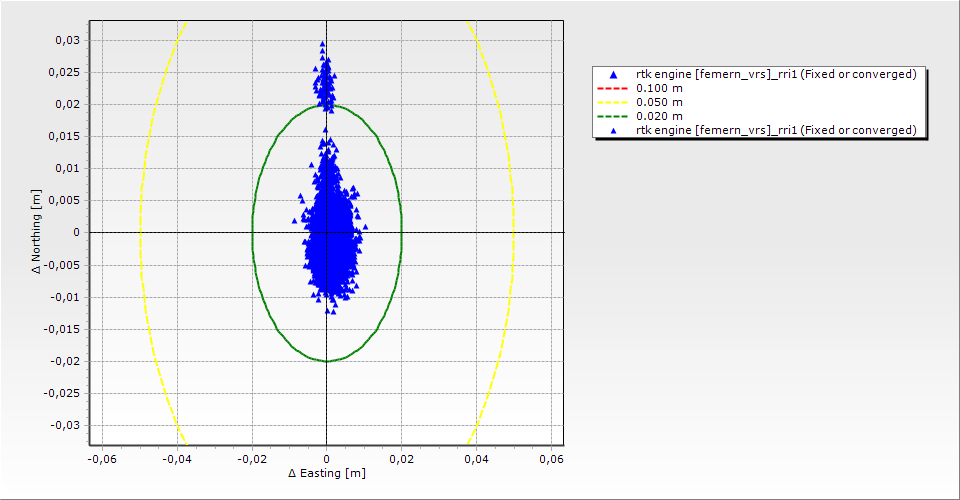This screenshot has width=960, height=500.
Task: Click the Δ Northing [m] axis title
Action: pos(38,233)
